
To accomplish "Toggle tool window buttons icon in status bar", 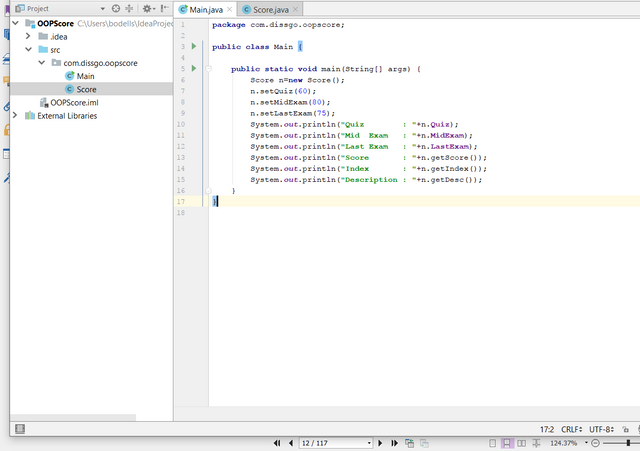I will point(20,429).
